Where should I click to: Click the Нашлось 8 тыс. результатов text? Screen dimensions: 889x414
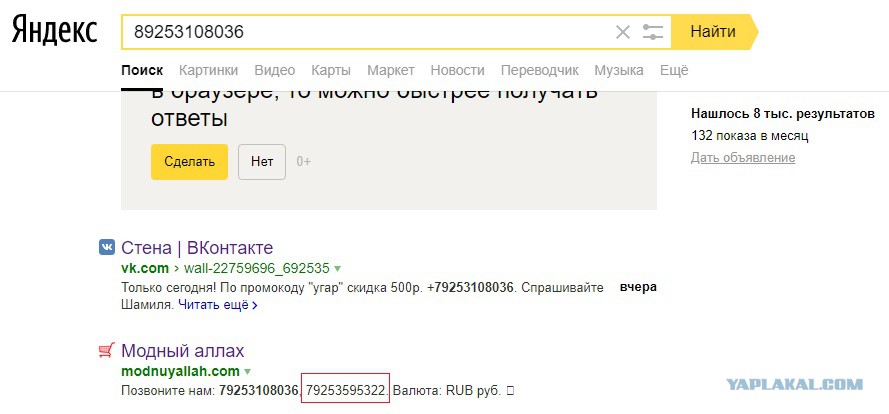point(782,114)
